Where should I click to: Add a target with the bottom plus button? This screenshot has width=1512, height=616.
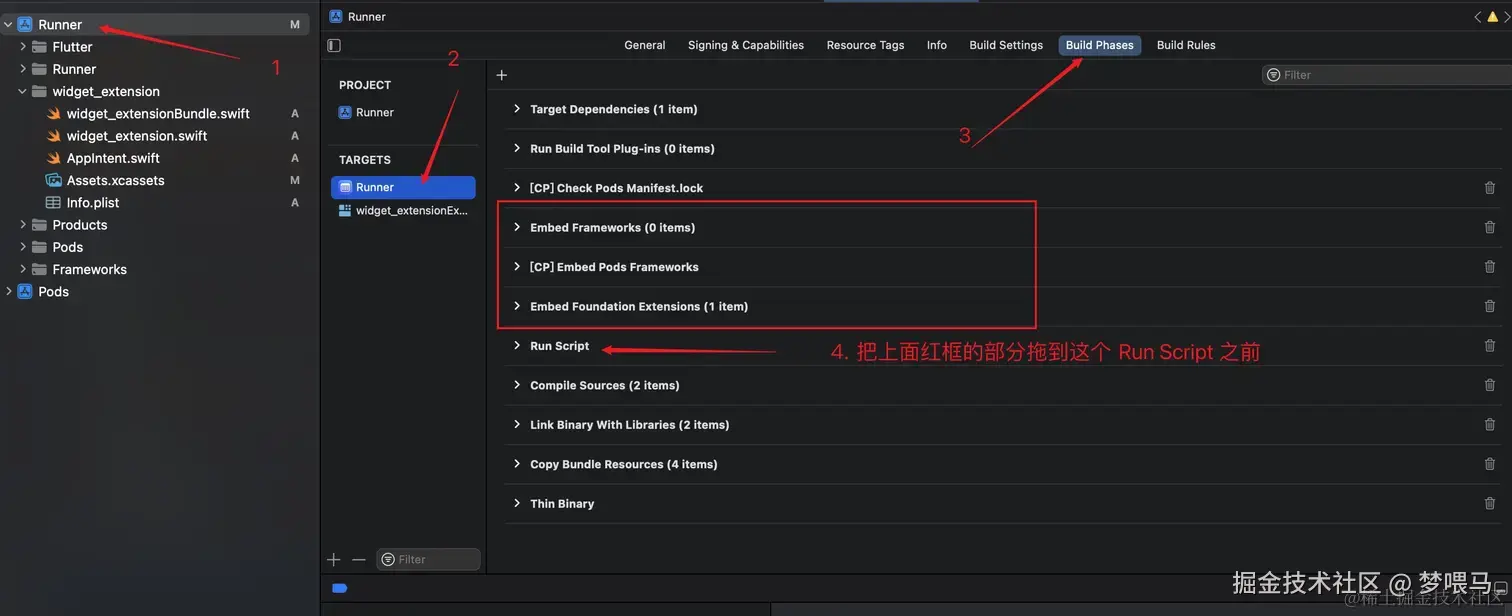point(334,560)
